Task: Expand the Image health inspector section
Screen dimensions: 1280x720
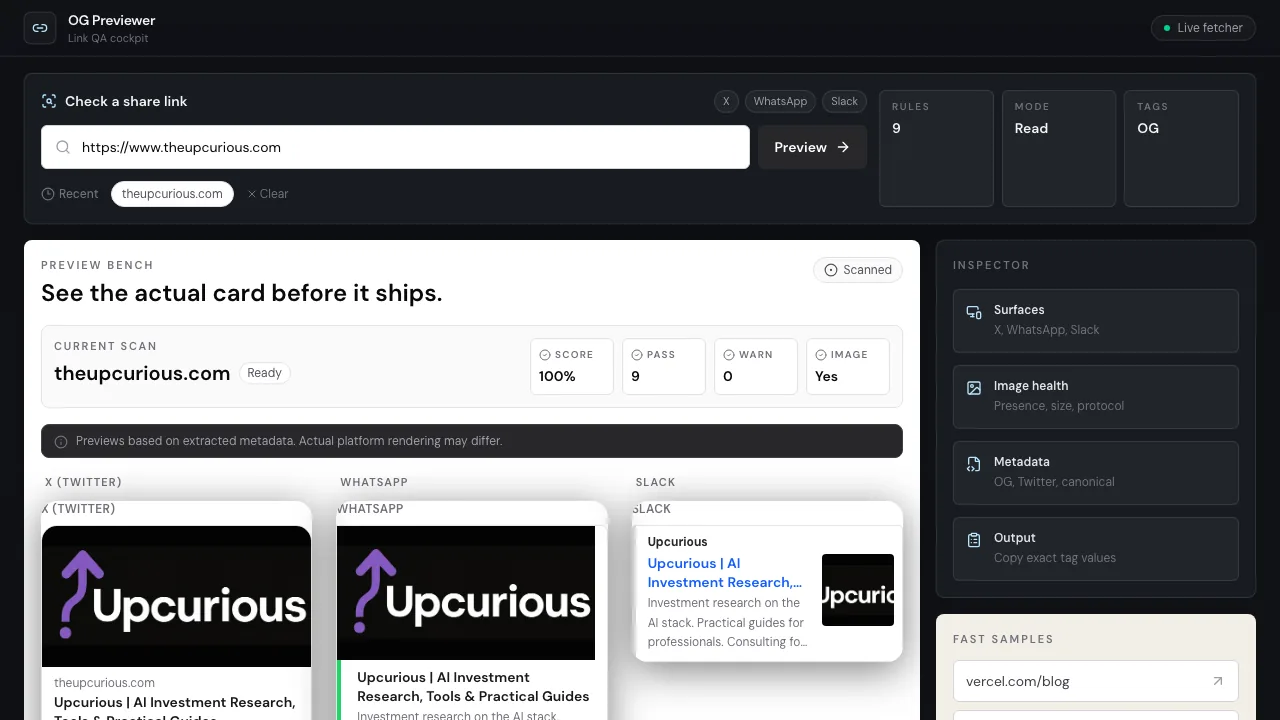Action: point(1096,397)
